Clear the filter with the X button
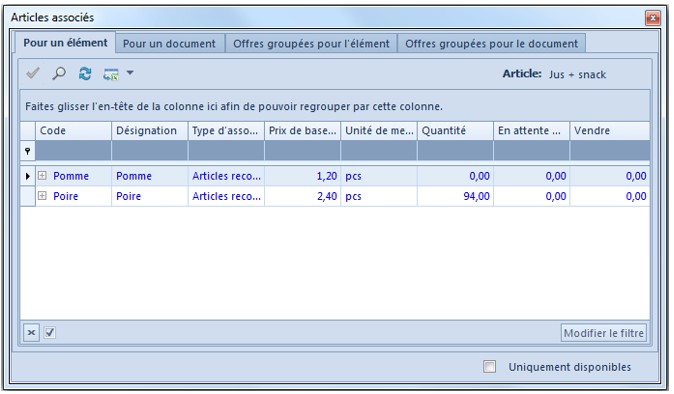The image size is (674, 394). (31, 332)
